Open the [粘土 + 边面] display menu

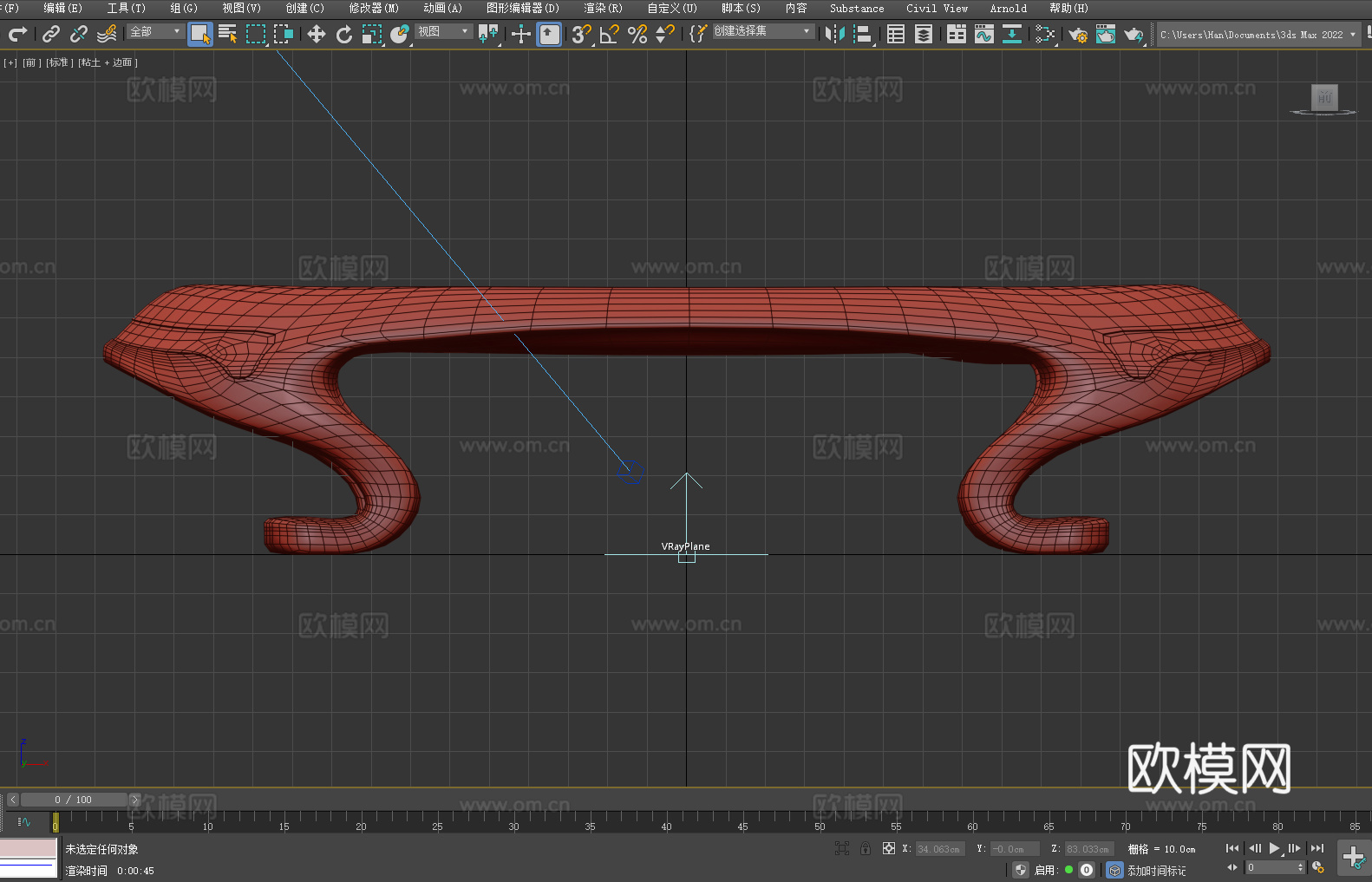click(108, 62)
